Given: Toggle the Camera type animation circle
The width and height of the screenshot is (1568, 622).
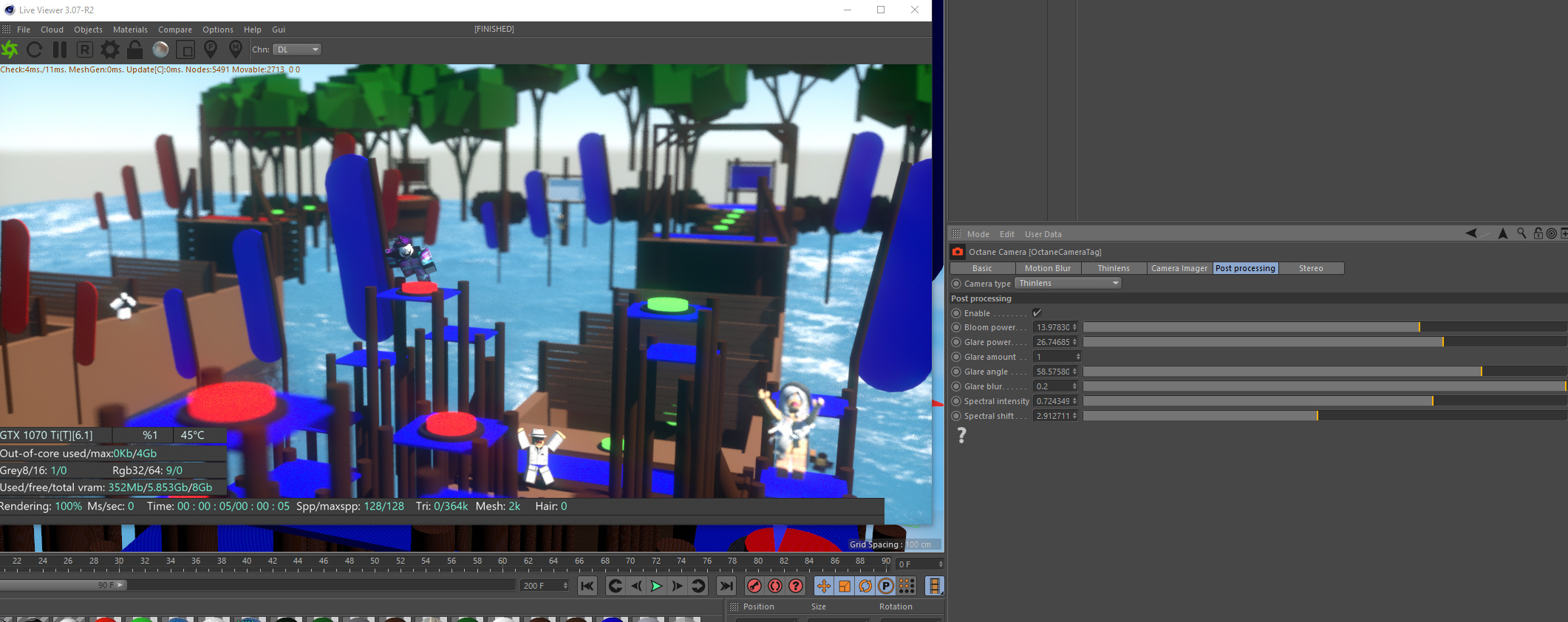Looking at the screenshot, I should point(956,284).
